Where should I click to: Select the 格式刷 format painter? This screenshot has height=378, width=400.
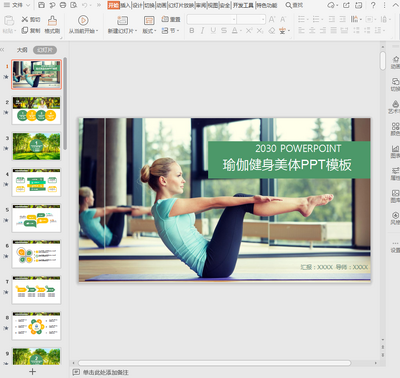coord(52,25)
